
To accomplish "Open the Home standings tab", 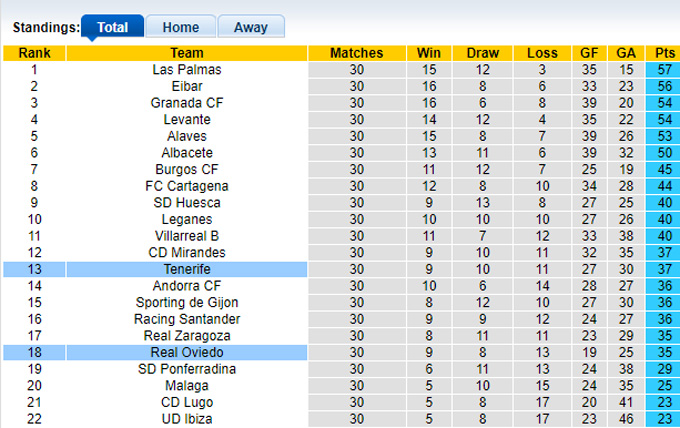I will click(180, 27).
